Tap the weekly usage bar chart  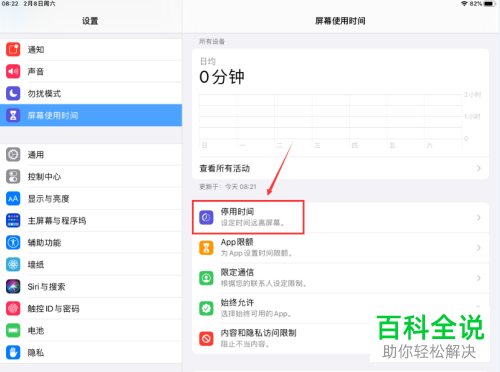(340, 122)
